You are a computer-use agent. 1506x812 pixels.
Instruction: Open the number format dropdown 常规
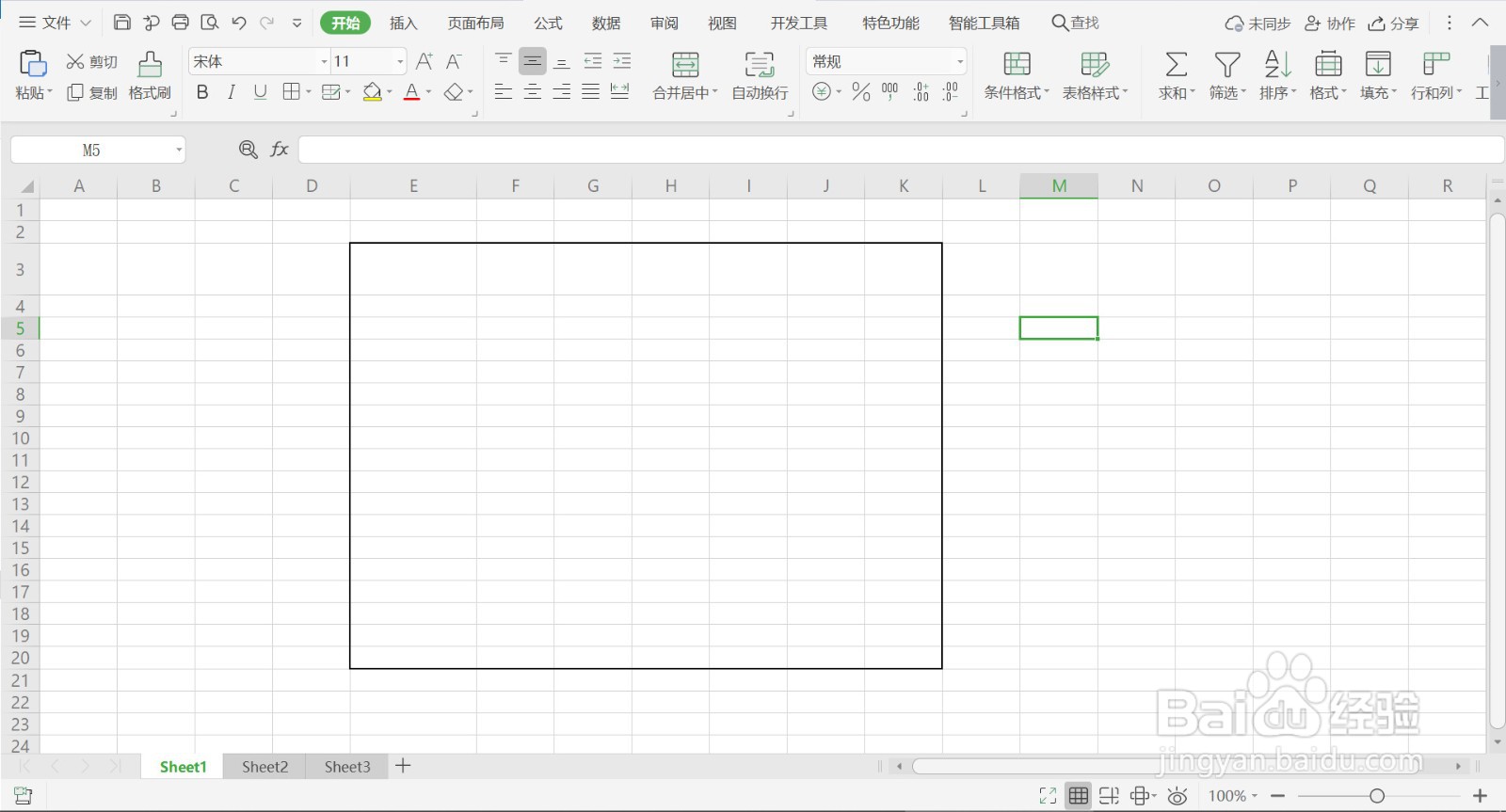click(x=960, y=61)
